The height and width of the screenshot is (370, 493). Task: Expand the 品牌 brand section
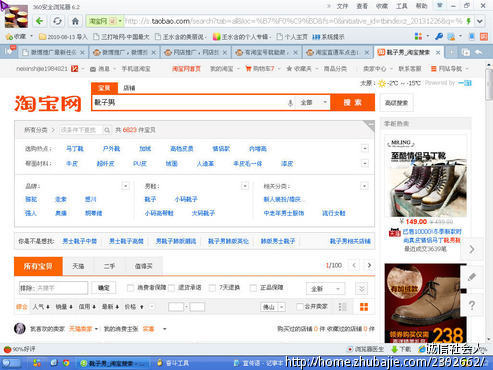tap(125, 186)
